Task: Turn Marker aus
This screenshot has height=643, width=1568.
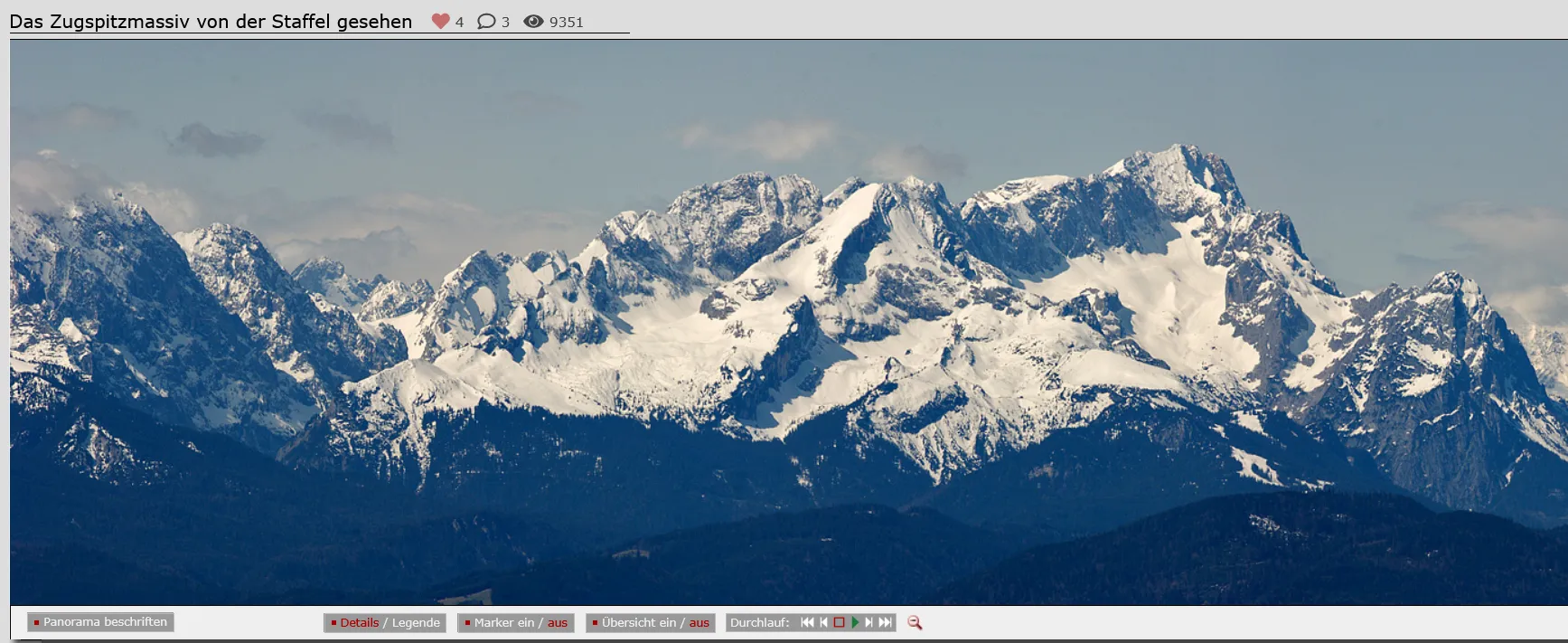Action: [x=558, y=622]
